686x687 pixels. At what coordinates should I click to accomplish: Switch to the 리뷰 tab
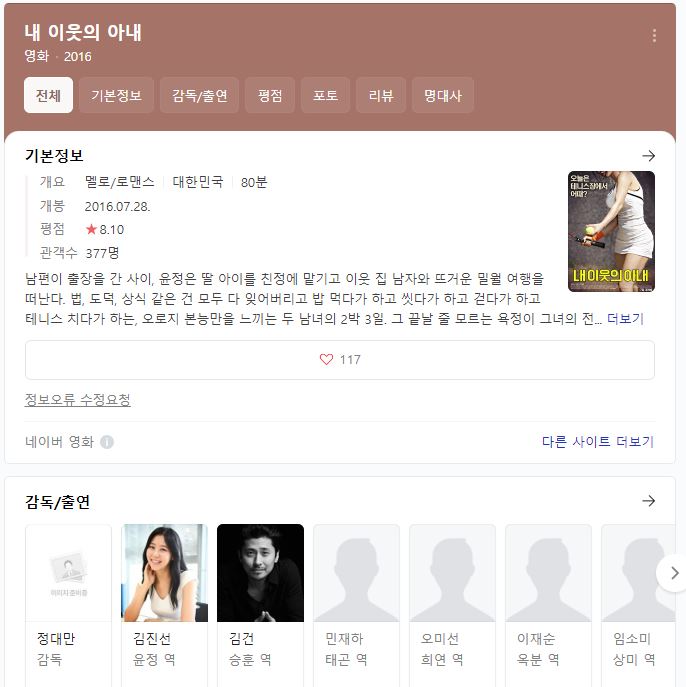(x=381, y=95)
